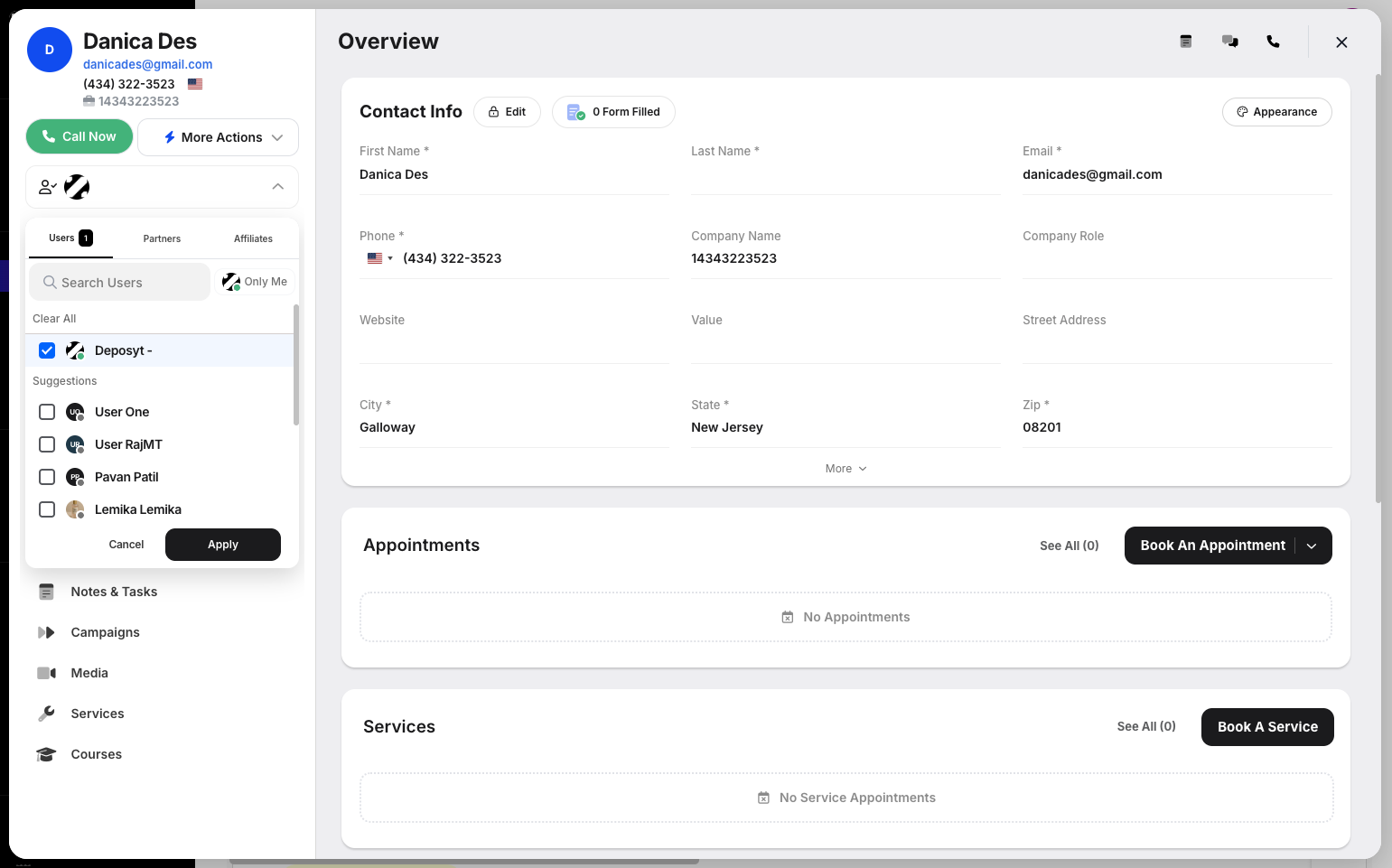Screen dimensions: 1392x868
Task: Click the US flag beside header phone number
Action: pyautogui.click(x=195, y=84)
